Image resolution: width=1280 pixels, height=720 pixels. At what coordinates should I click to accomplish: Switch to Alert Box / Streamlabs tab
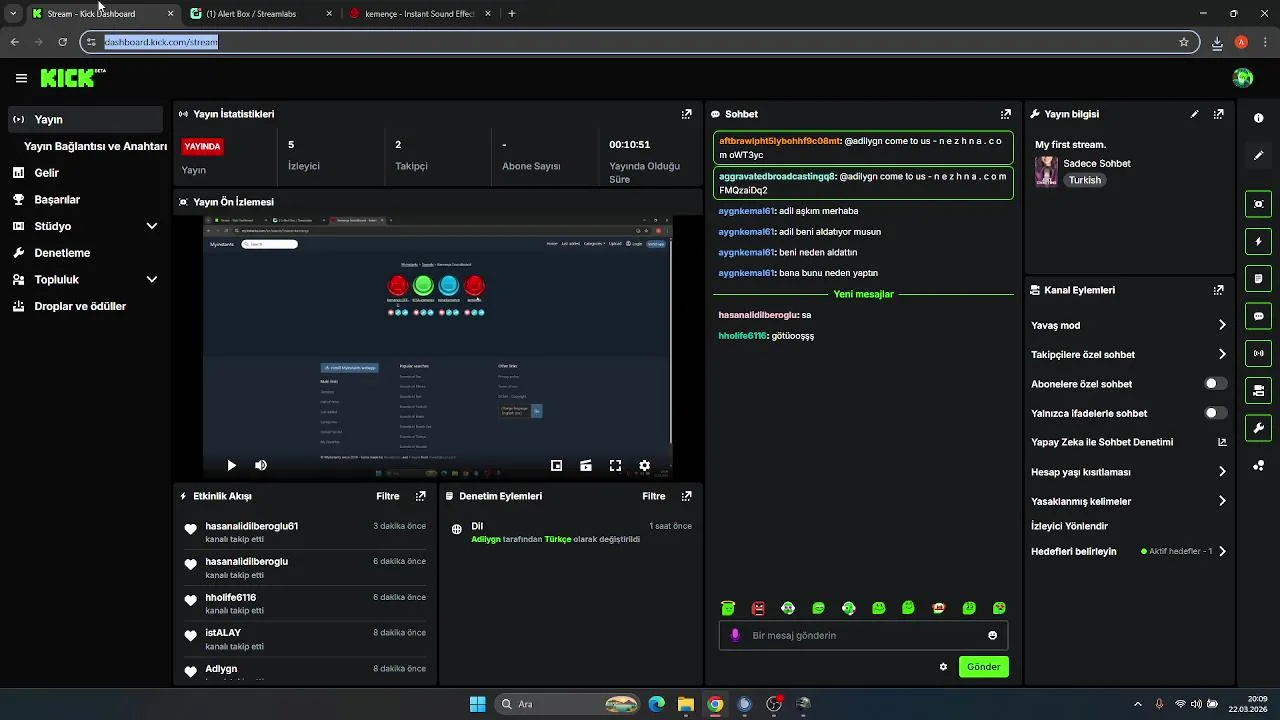[260, 14]
